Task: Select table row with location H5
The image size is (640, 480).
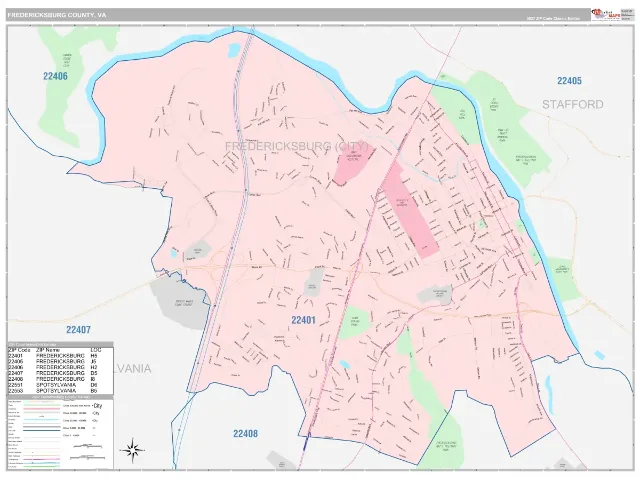Action: [x=60, y=356]
